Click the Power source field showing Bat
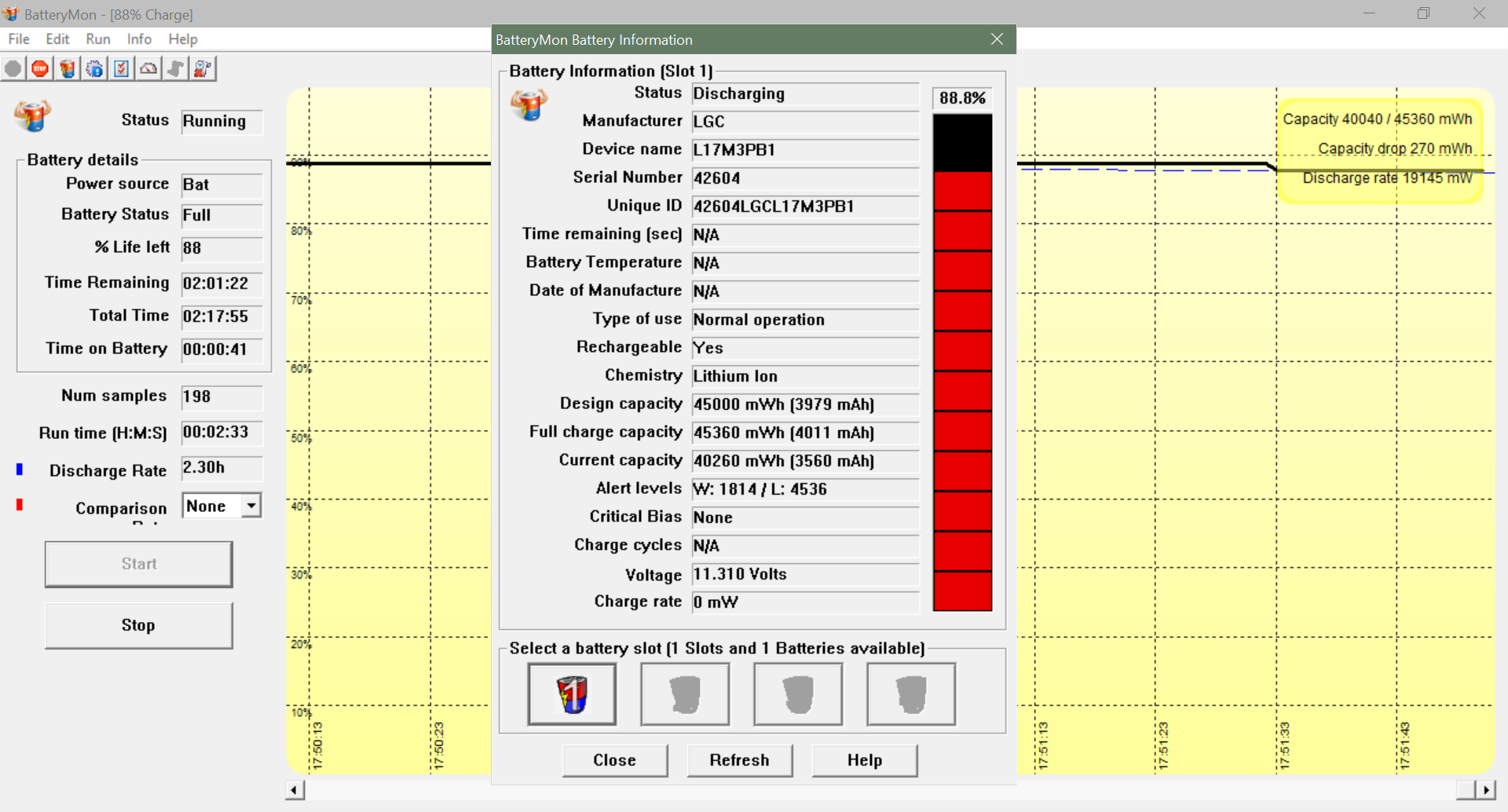The width and height of the screenshot is (1508, 812). tap(222, 185)
